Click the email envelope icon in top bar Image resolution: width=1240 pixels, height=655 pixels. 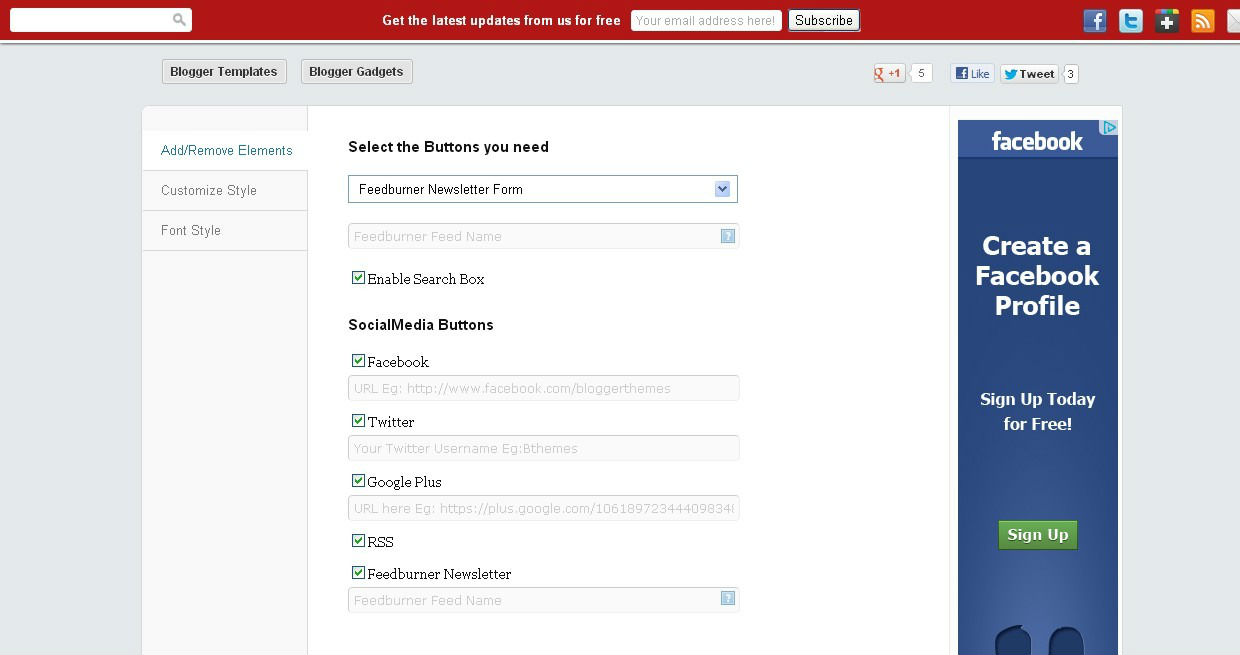(x=1233, y=20)
